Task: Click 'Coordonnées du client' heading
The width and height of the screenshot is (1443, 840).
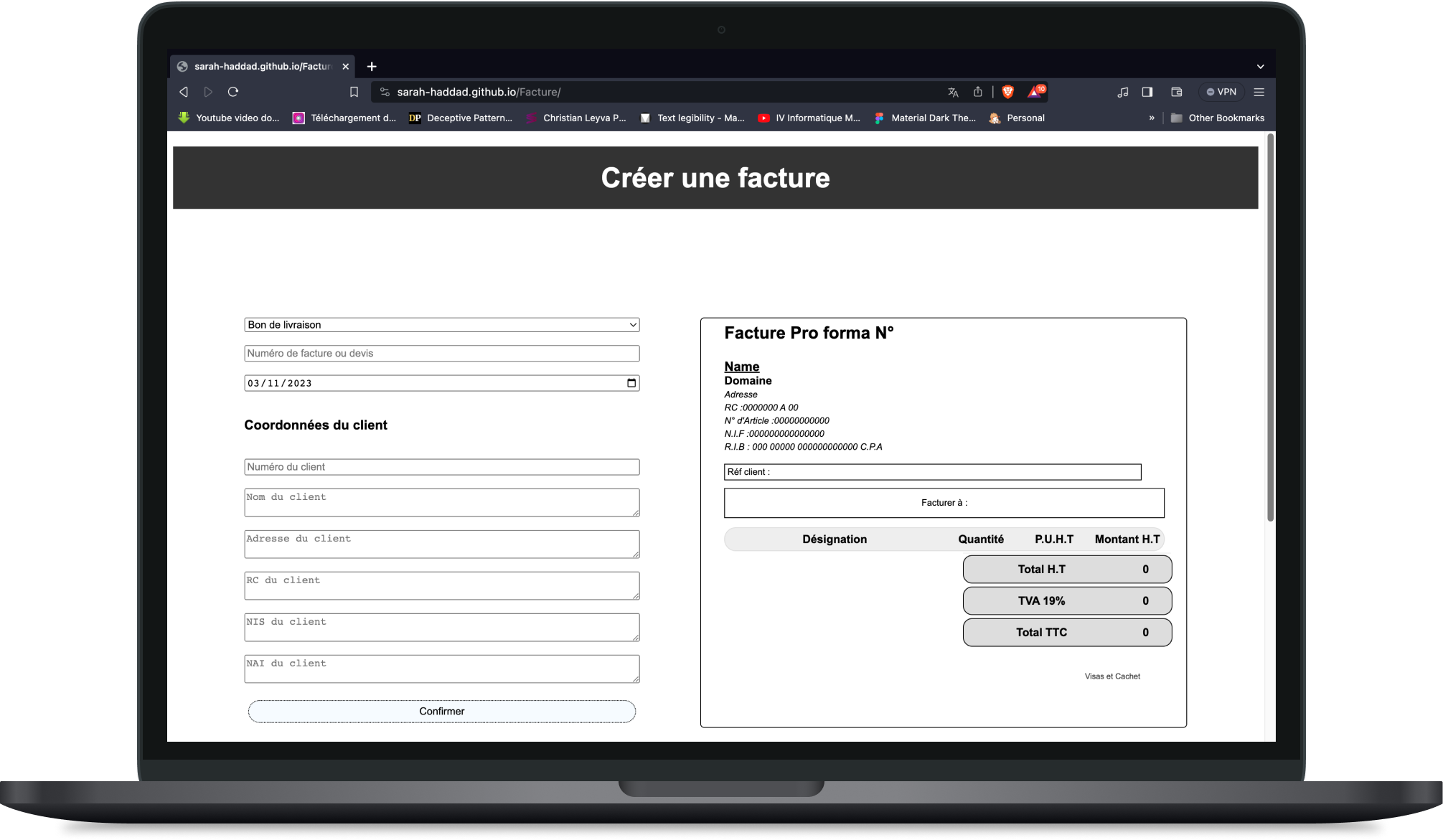Action: 316,425
